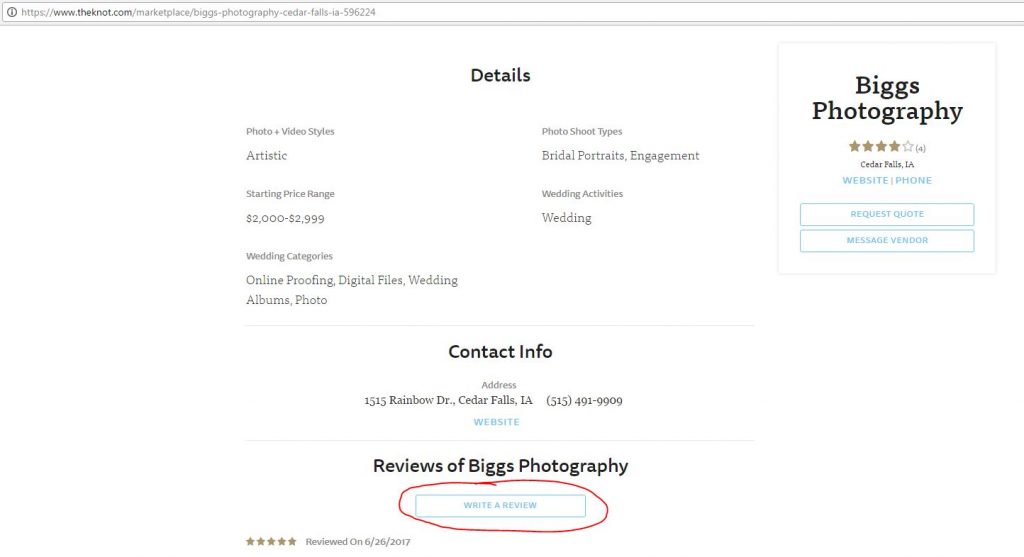The image size is (1024, 557).
Task: Click 'Online Proofing, Digital Files, Wedding' text
Action: (x=351, y=280)
